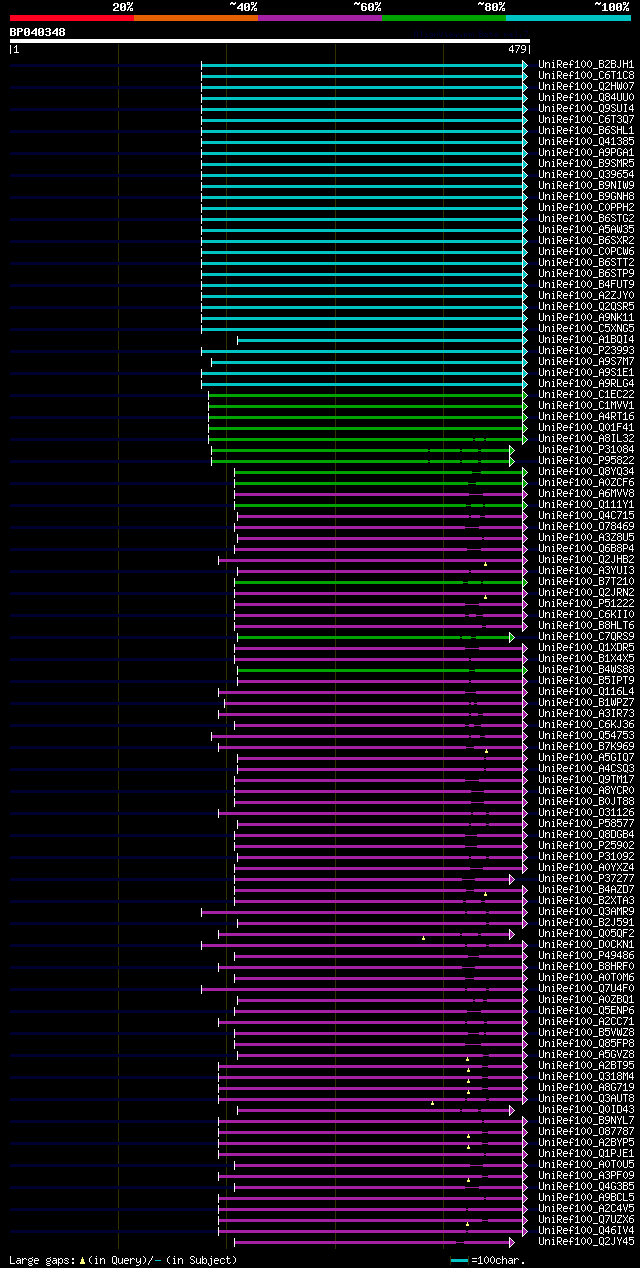The width and height of the screenshot is (640, 1268).
Task: Select hit UniRef100_P58577
Action: click(586, 823)
